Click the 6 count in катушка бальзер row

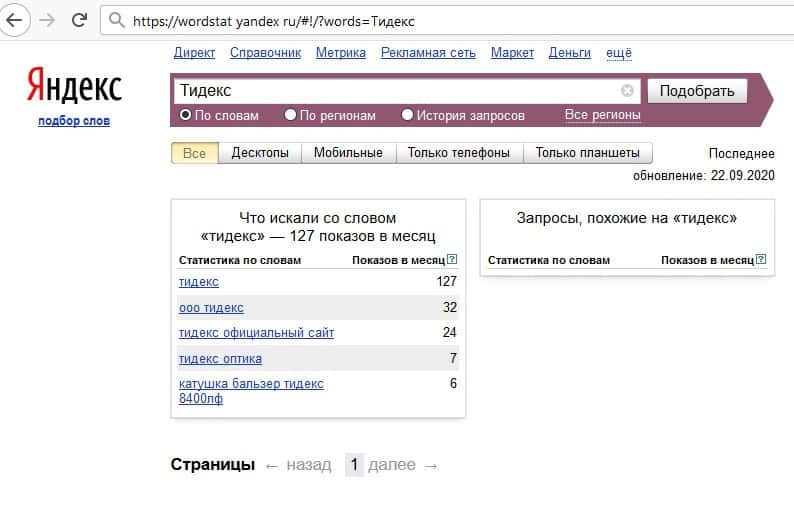[453, 384]
